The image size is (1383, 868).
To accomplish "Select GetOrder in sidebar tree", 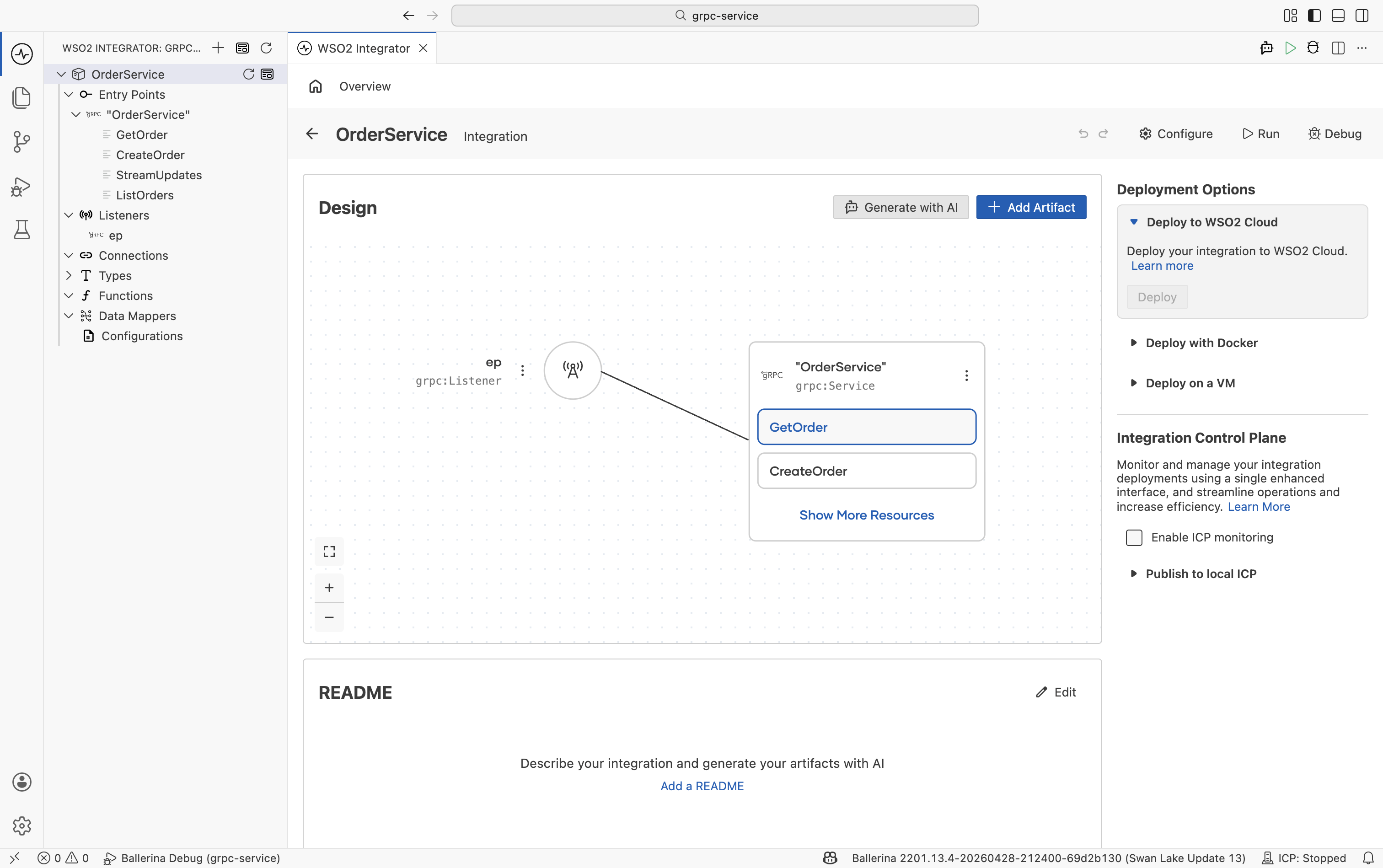I will (x=142, y=134).
